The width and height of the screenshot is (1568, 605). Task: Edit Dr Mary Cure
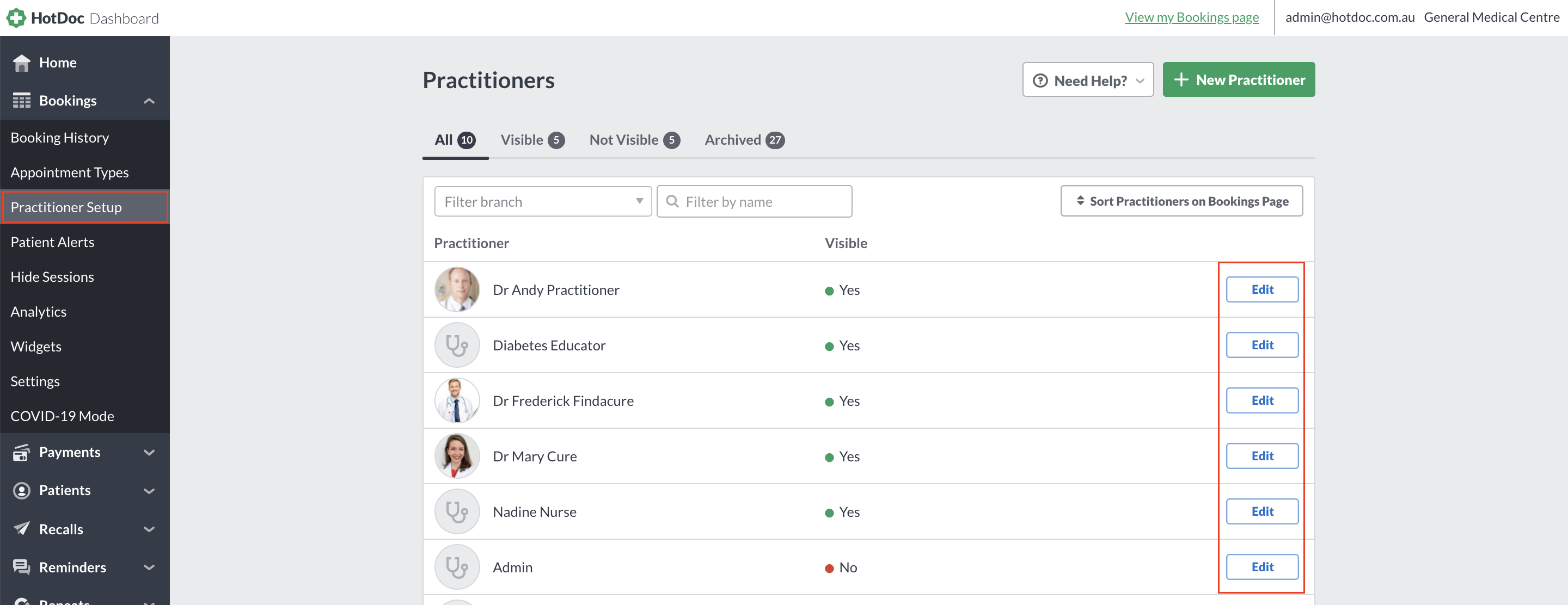click(1262, 455)
